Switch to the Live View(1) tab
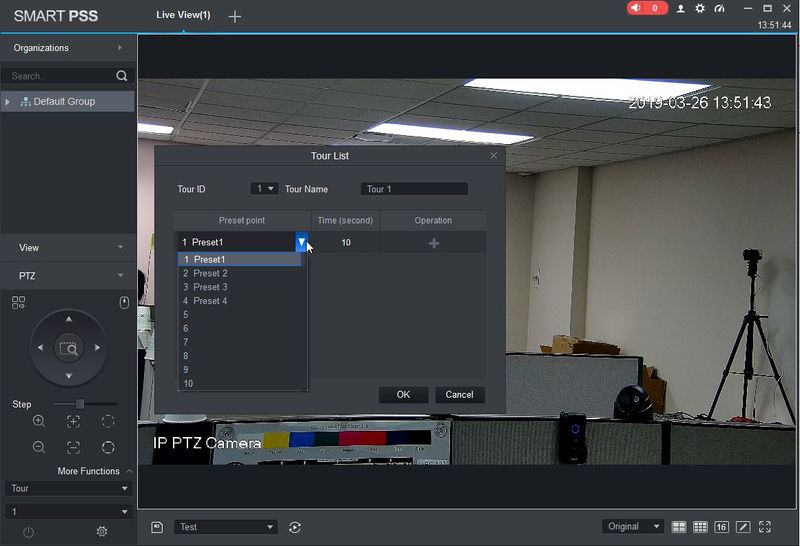The height and width of the screenshot is (546, 800). click(x=183, y=15)
